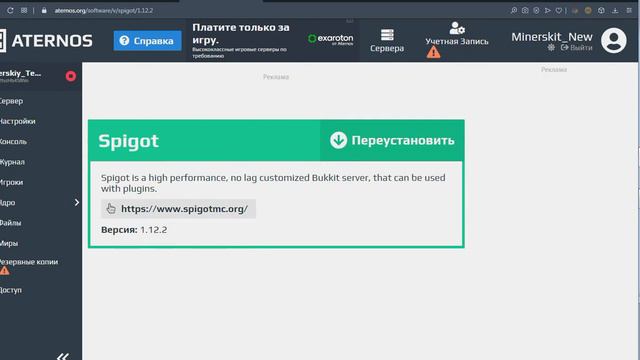Open the cube extensions icon

[x=601, y=11]
